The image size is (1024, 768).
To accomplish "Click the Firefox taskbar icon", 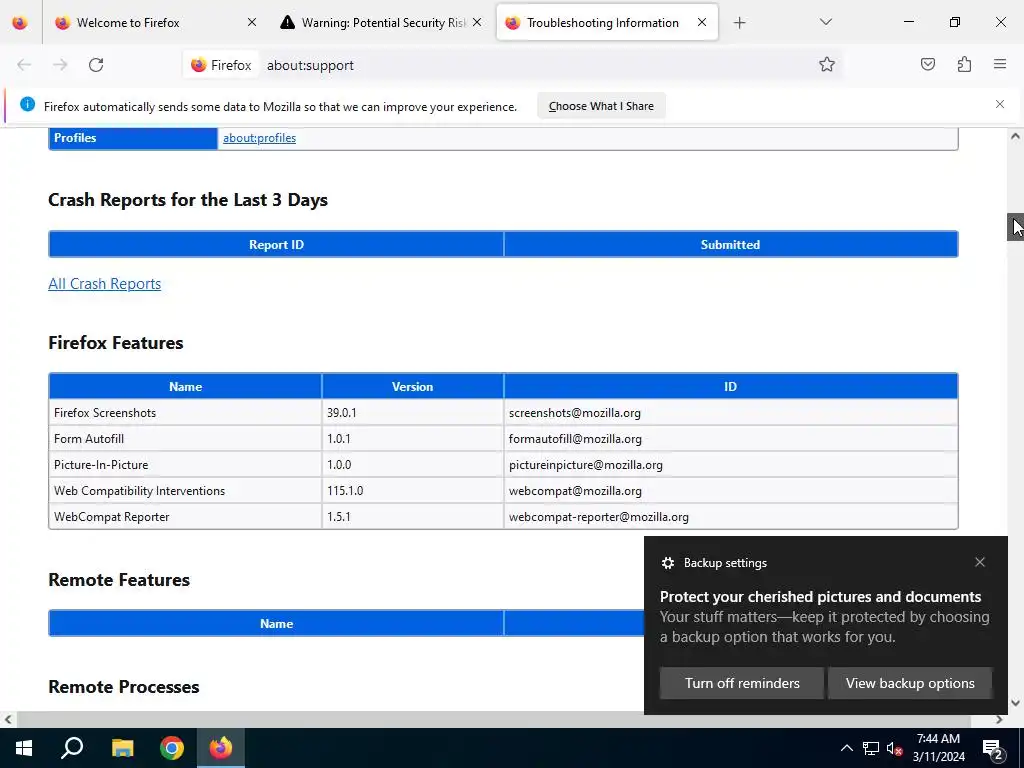I will pyautogui.click(x=221, y=748).
